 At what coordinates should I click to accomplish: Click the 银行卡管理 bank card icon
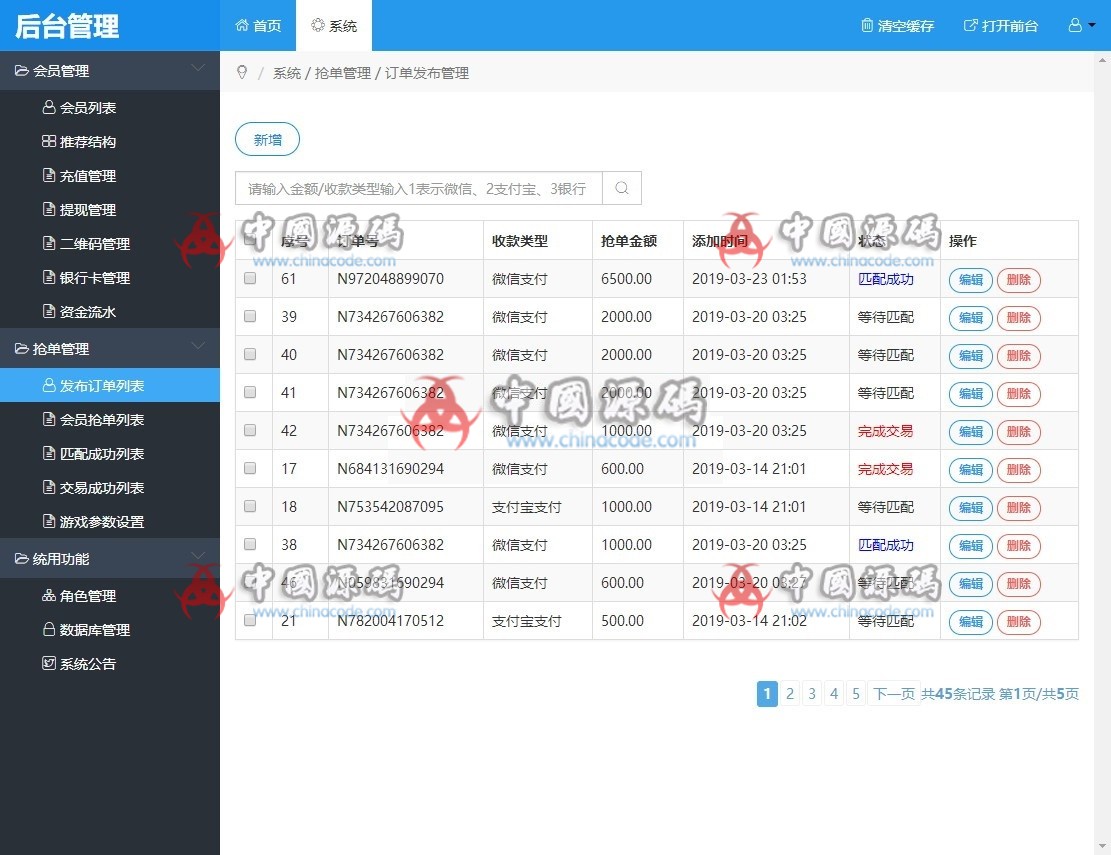51,278
